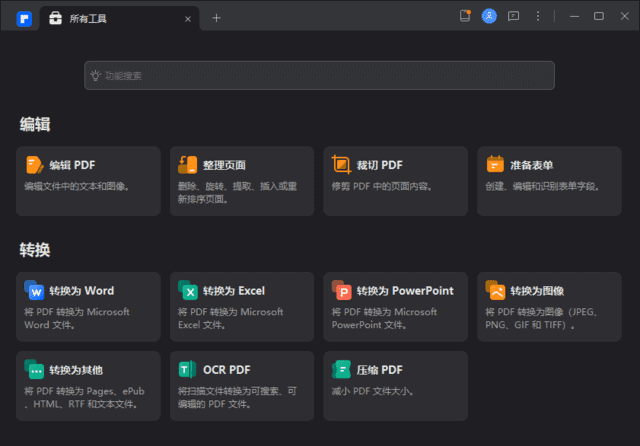
Task: Launch 压缩 PDF title
Action: (380, 370)
